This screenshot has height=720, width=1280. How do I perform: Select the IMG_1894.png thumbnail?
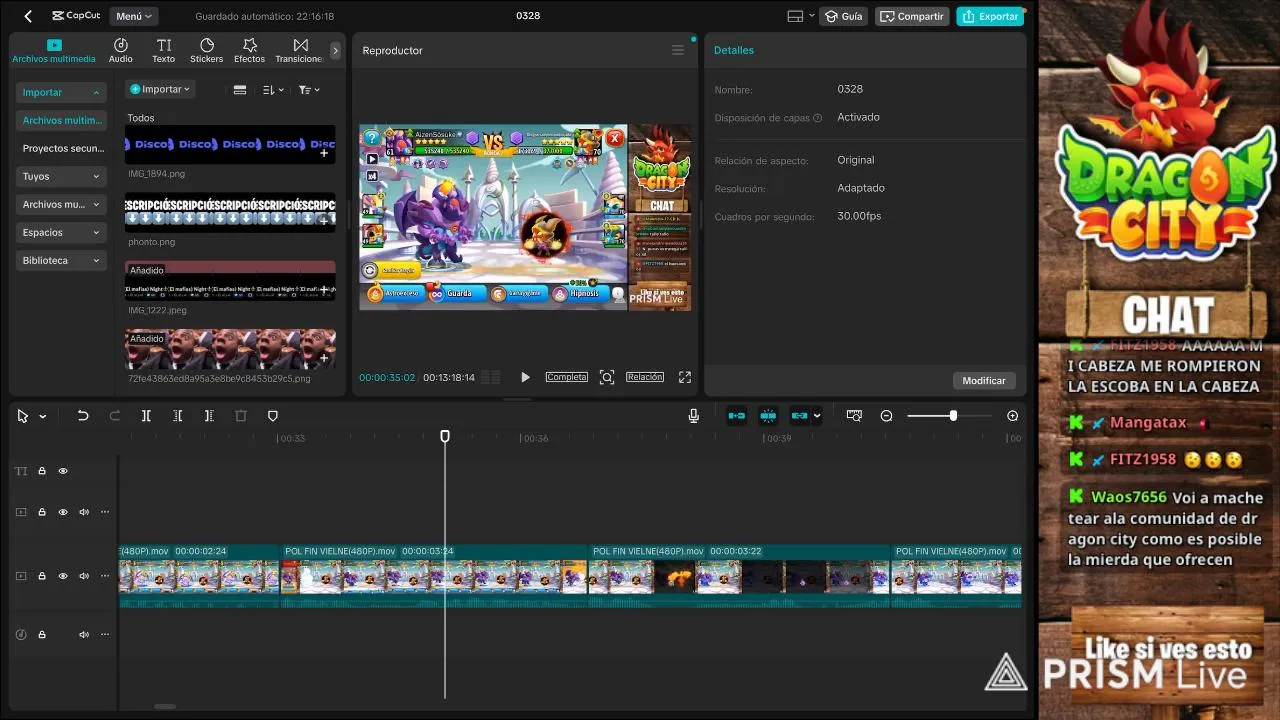tap(230, 144)
